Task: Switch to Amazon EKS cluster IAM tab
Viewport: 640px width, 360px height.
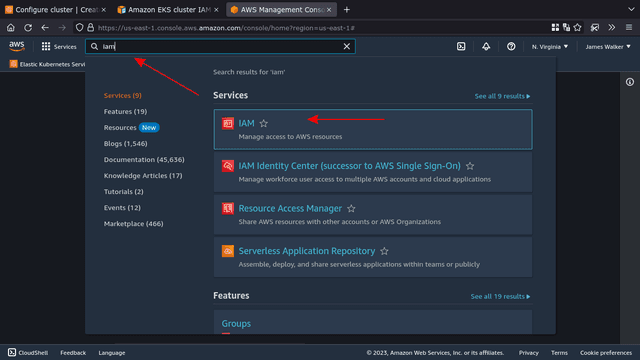Action: (x=169, y=9)
